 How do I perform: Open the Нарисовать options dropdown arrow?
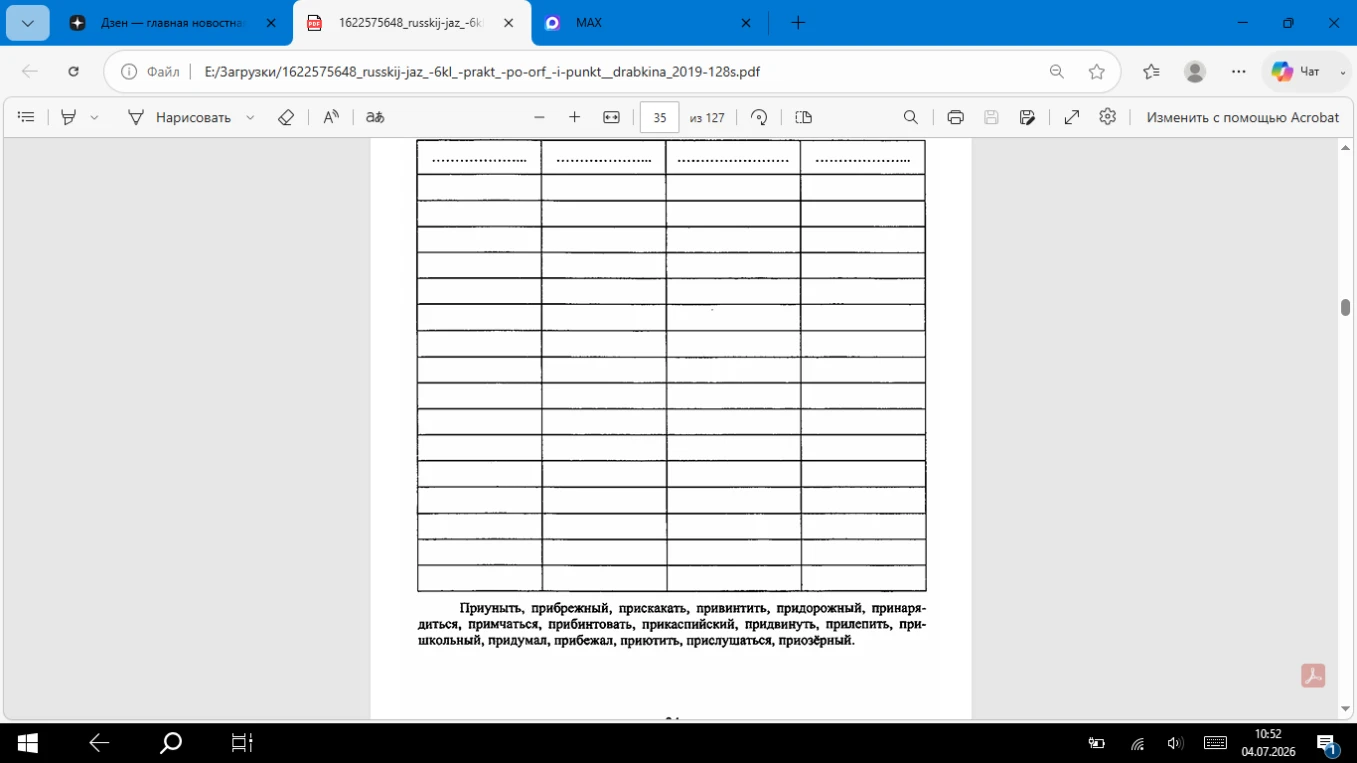coord(250,117)
